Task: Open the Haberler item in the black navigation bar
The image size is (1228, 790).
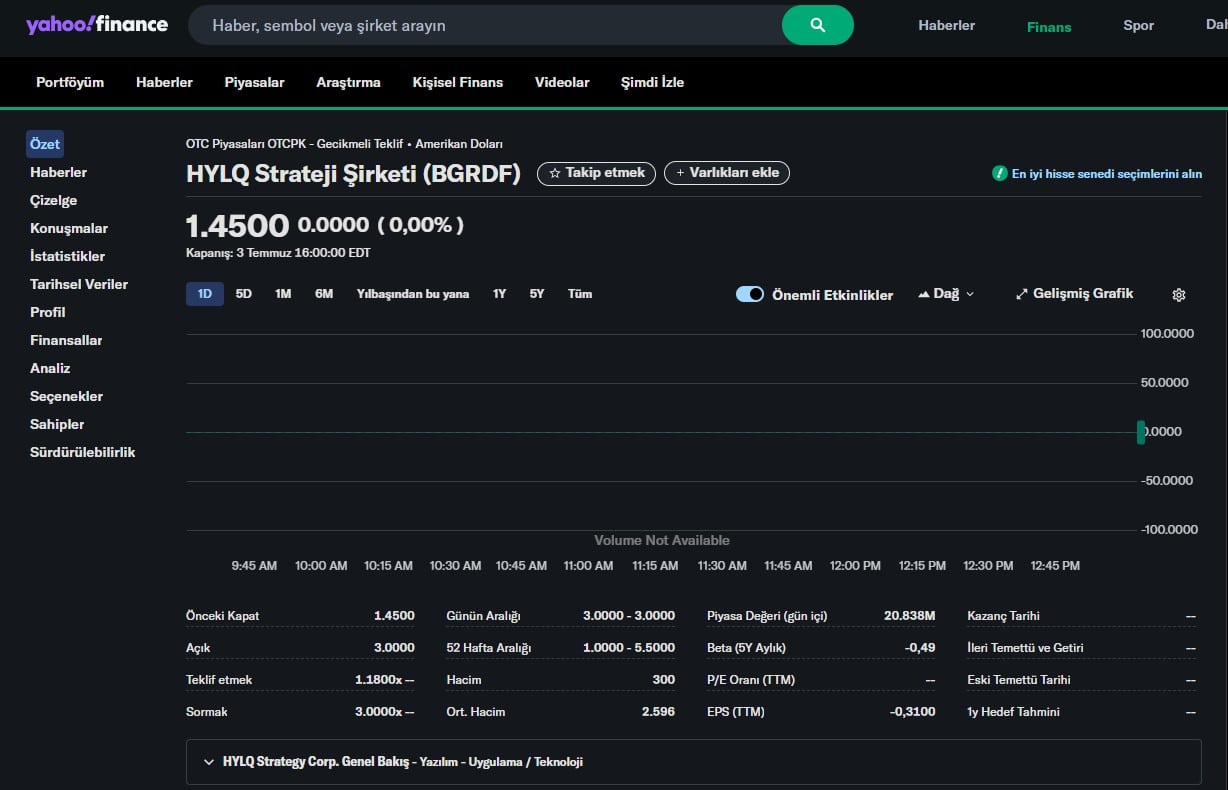Action: click(164, 82)
